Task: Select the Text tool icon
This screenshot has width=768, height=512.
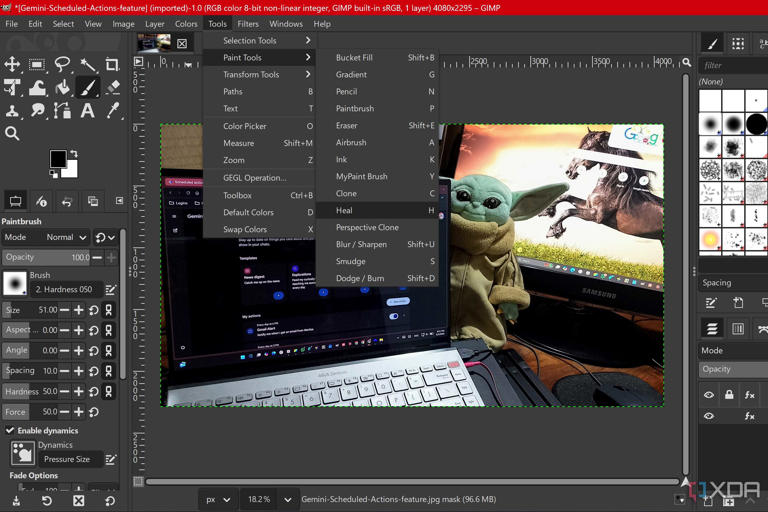Action: [x=88, y=111]
